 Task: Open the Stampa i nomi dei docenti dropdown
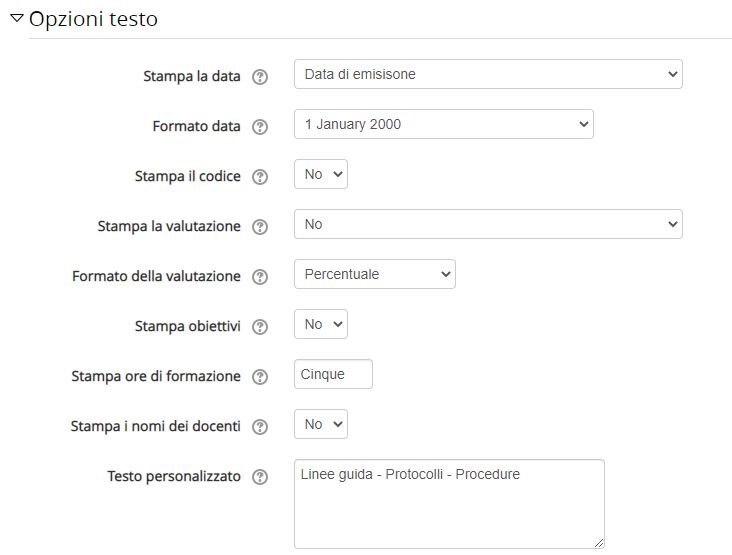[x=321, y=424]
